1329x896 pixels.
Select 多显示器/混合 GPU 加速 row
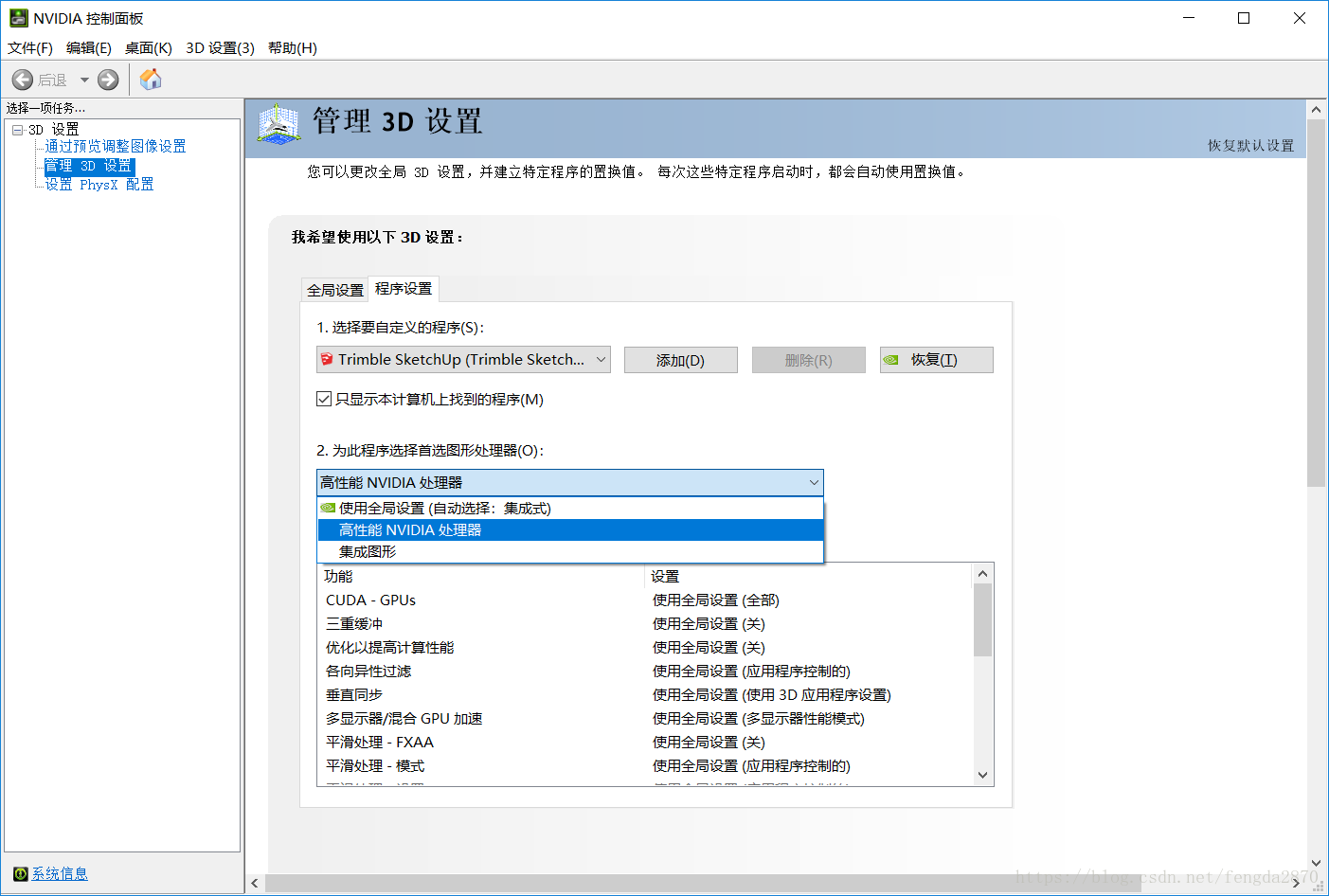pos(645,718)
